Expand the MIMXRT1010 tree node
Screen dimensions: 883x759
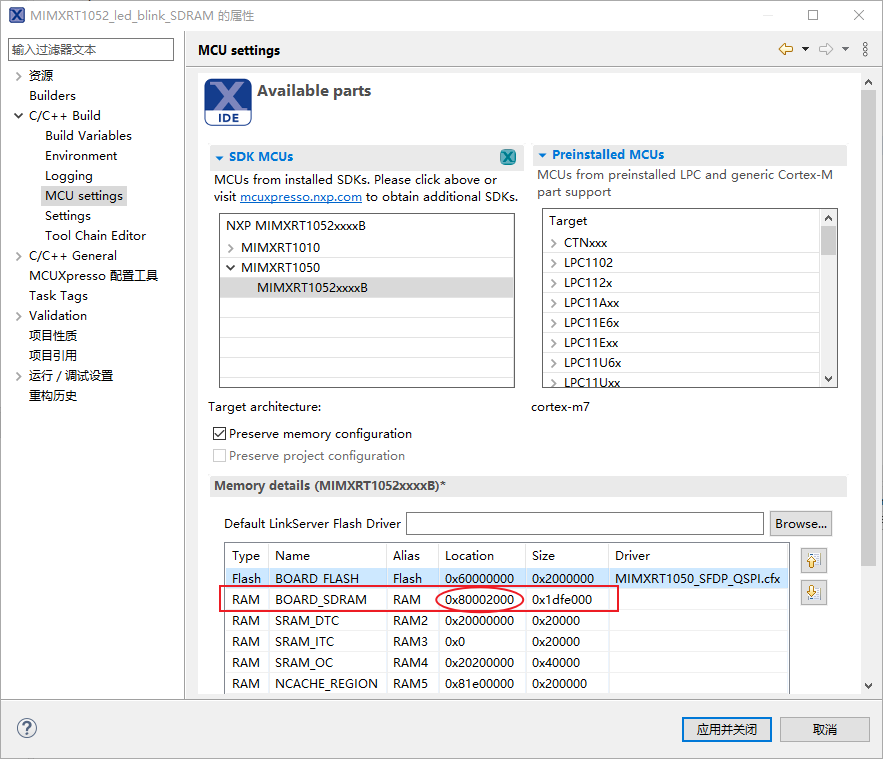pos(230,248)
